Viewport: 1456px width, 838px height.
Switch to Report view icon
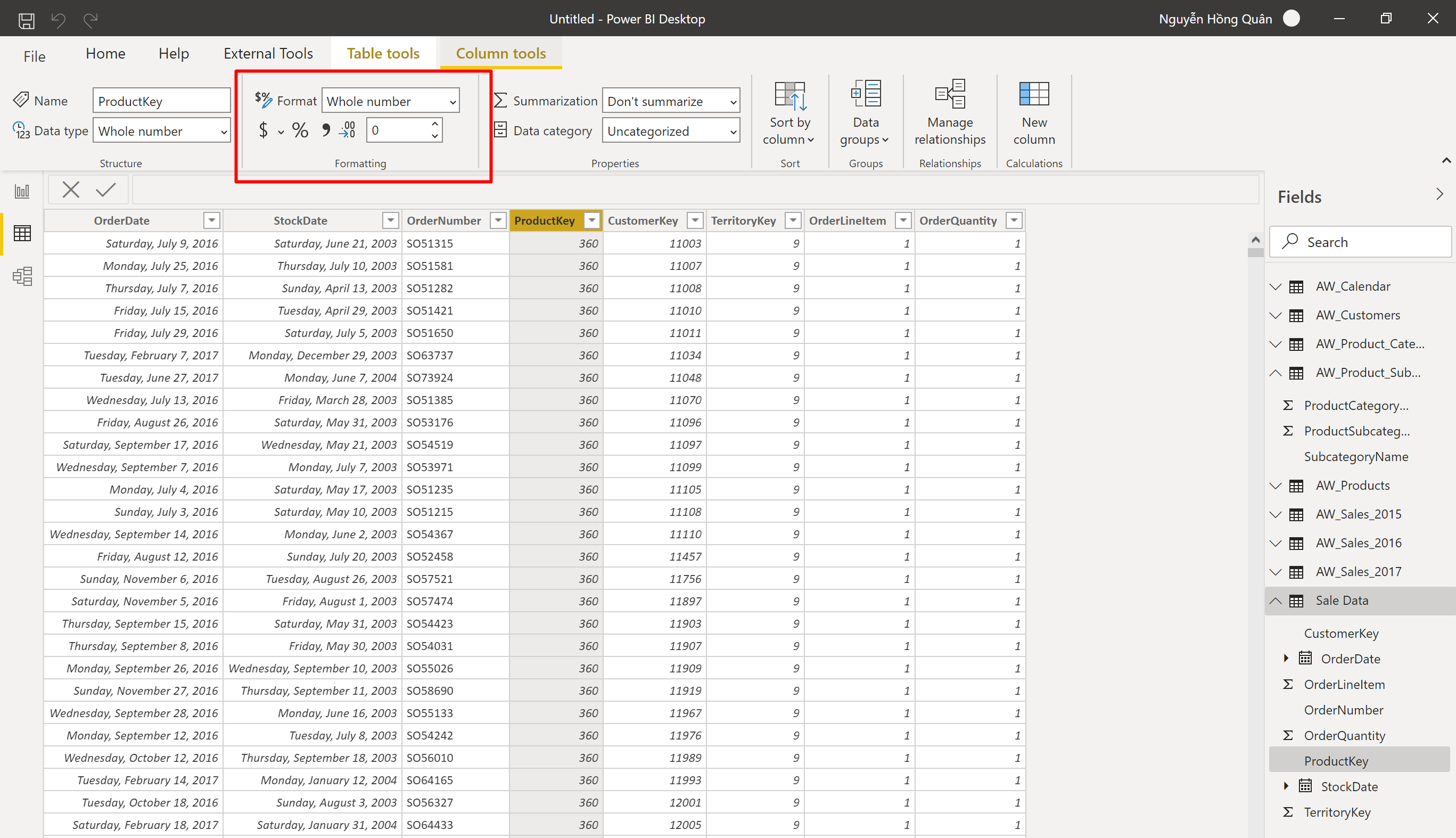[x=22, y=191]
